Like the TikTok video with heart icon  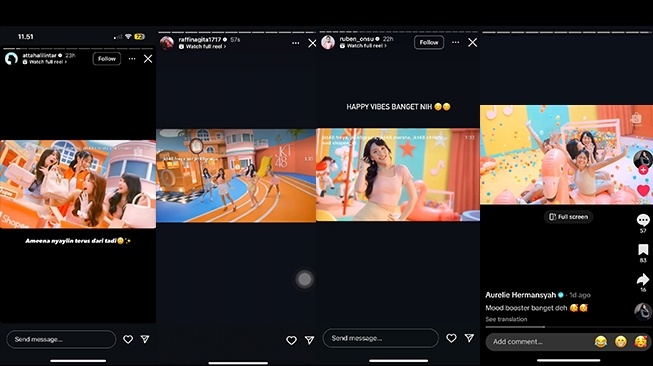[643, 191]
